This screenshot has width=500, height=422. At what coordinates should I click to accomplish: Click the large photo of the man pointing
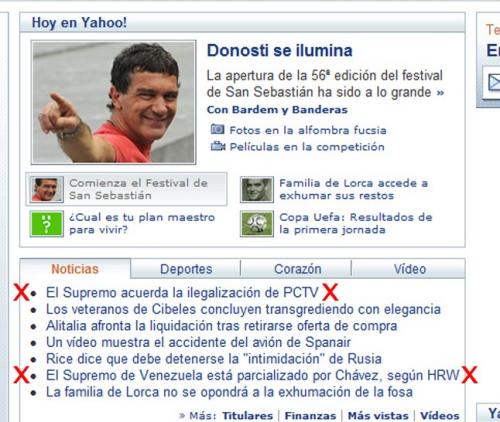click(113, 102)
